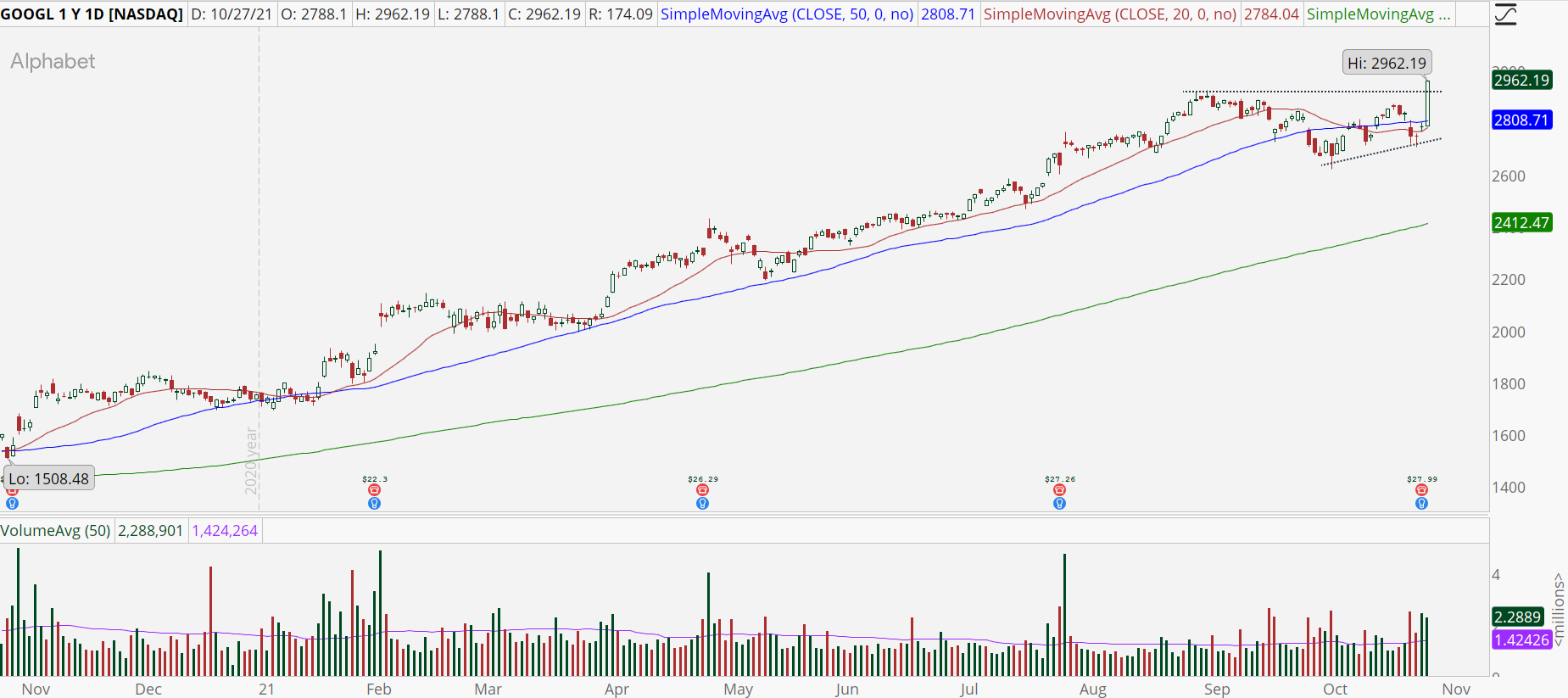This screenshot has height=698, width=1568.
Task: Click the green 2412.47 price axis bubble
Action: (1522, 222)
